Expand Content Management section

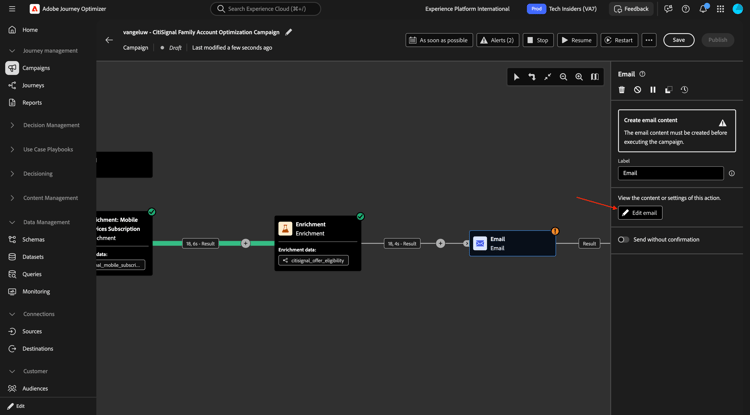tap(12, 198)
